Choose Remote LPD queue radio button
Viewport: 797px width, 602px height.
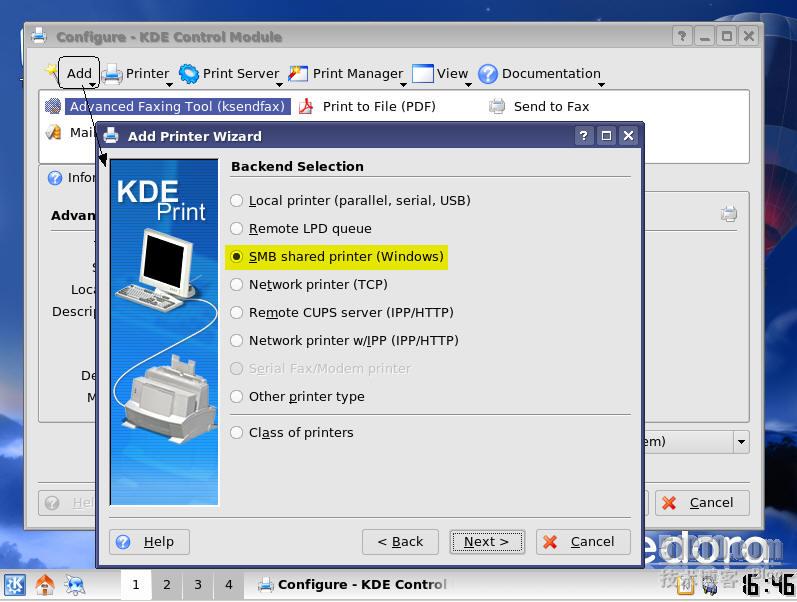300,229
